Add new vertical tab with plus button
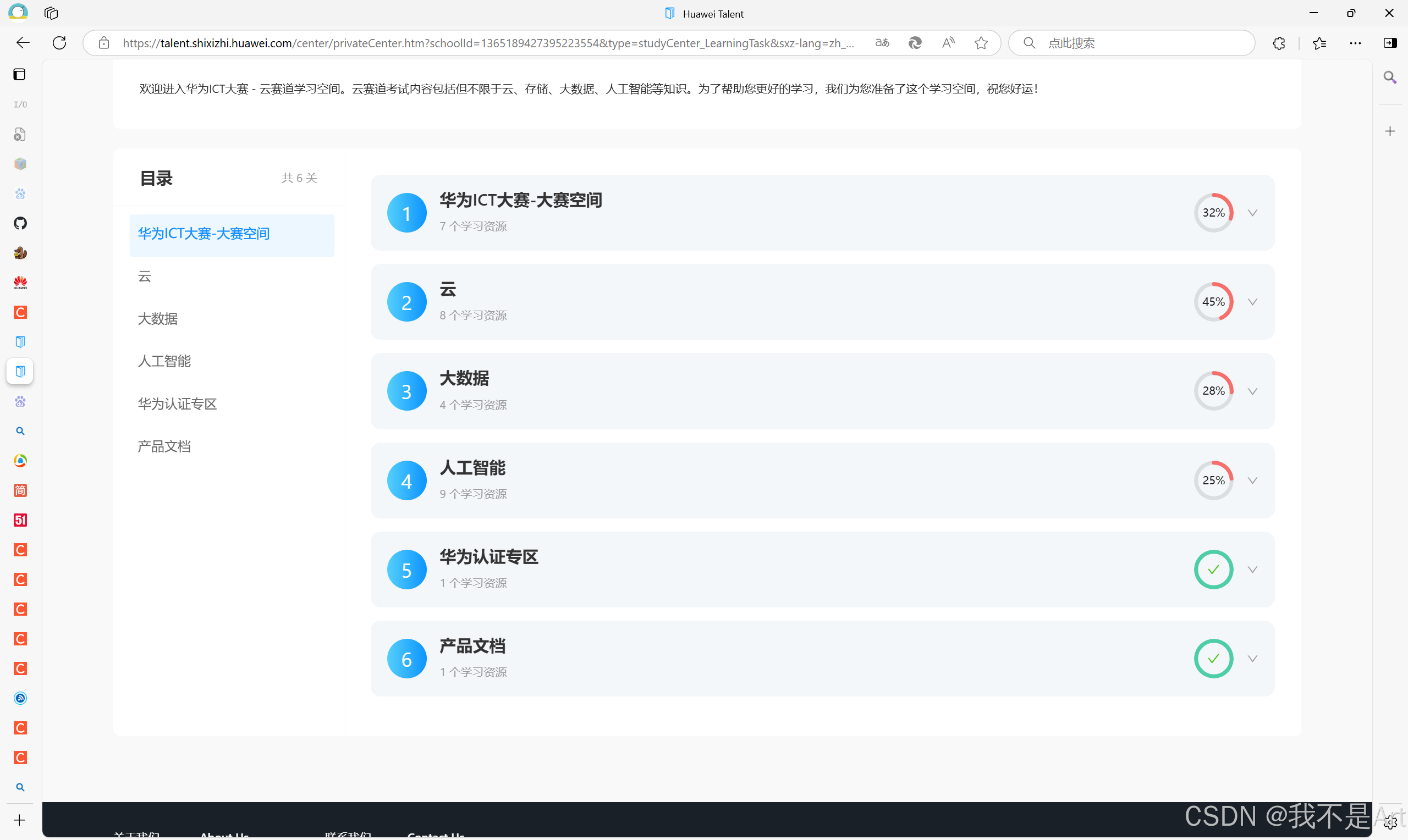Viewport: 1408px width, 840px height. pos(20,820)
